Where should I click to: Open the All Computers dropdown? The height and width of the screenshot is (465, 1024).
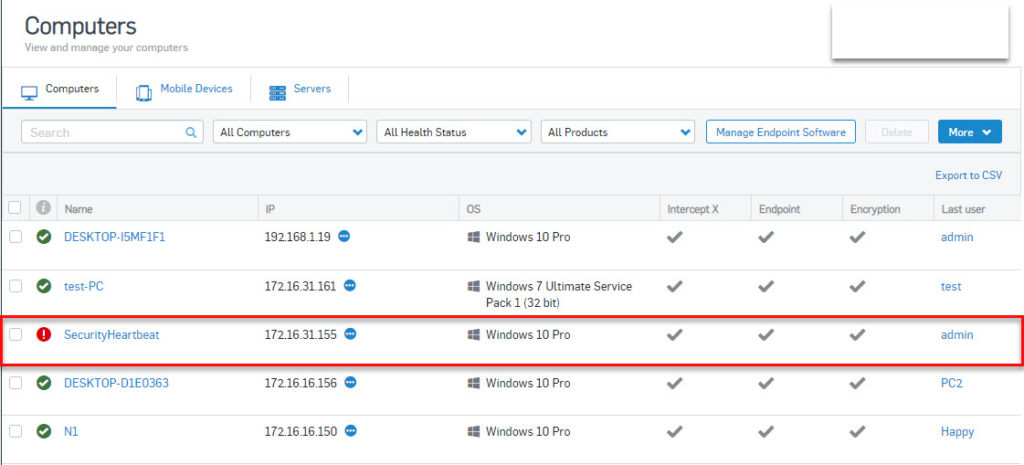click(x=290, y=132)
